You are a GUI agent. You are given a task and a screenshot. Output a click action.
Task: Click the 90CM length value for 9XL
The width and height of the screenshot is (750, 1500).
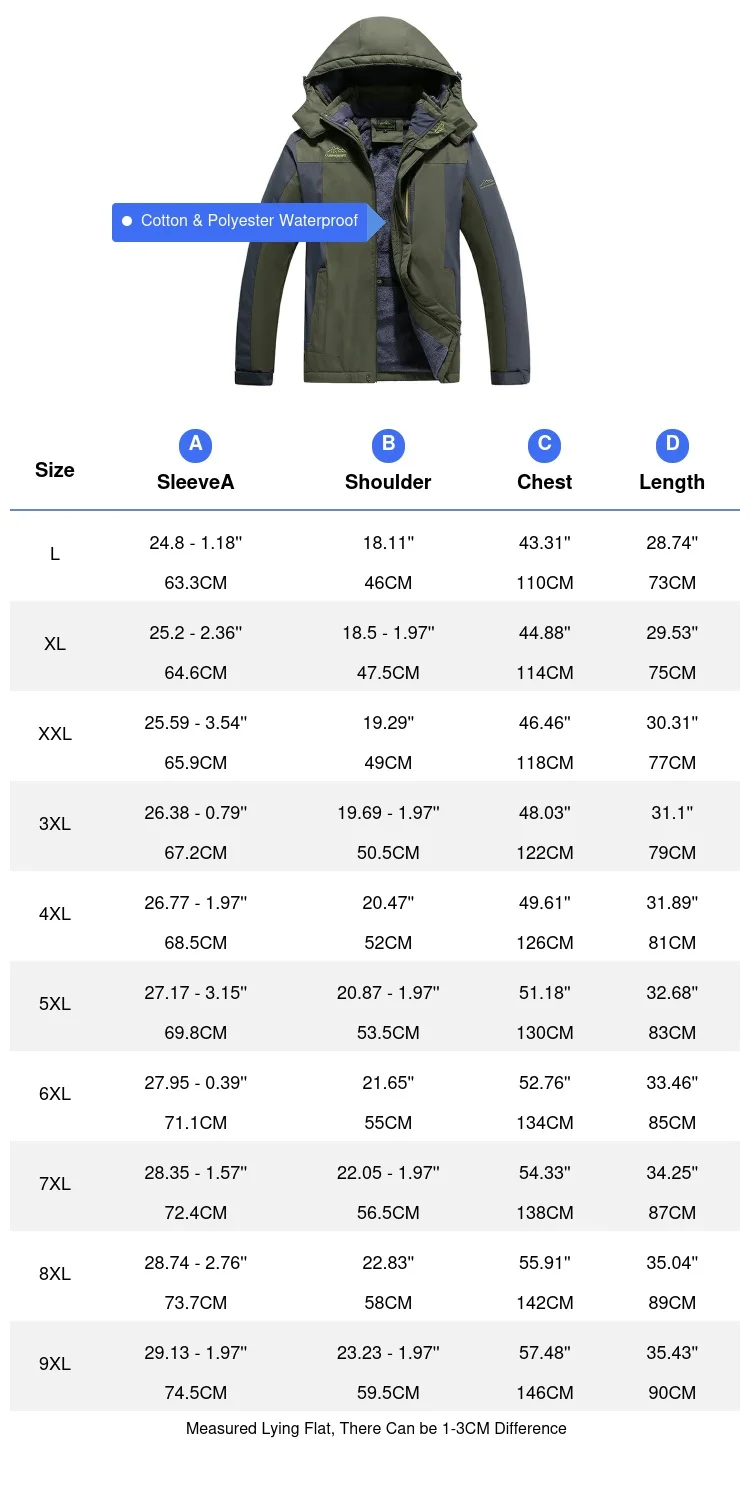coord(672,1393)
